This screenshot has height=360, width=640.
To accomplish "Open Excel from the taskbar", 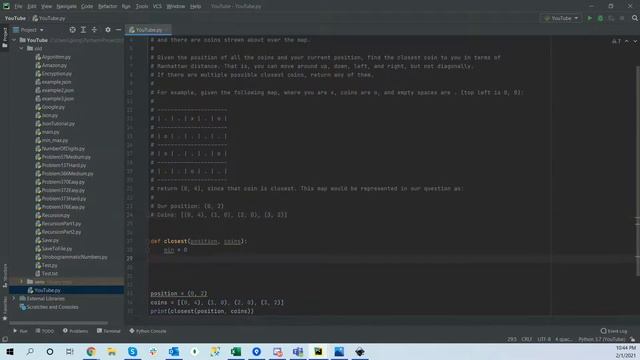I will click(x=236, y=351).
